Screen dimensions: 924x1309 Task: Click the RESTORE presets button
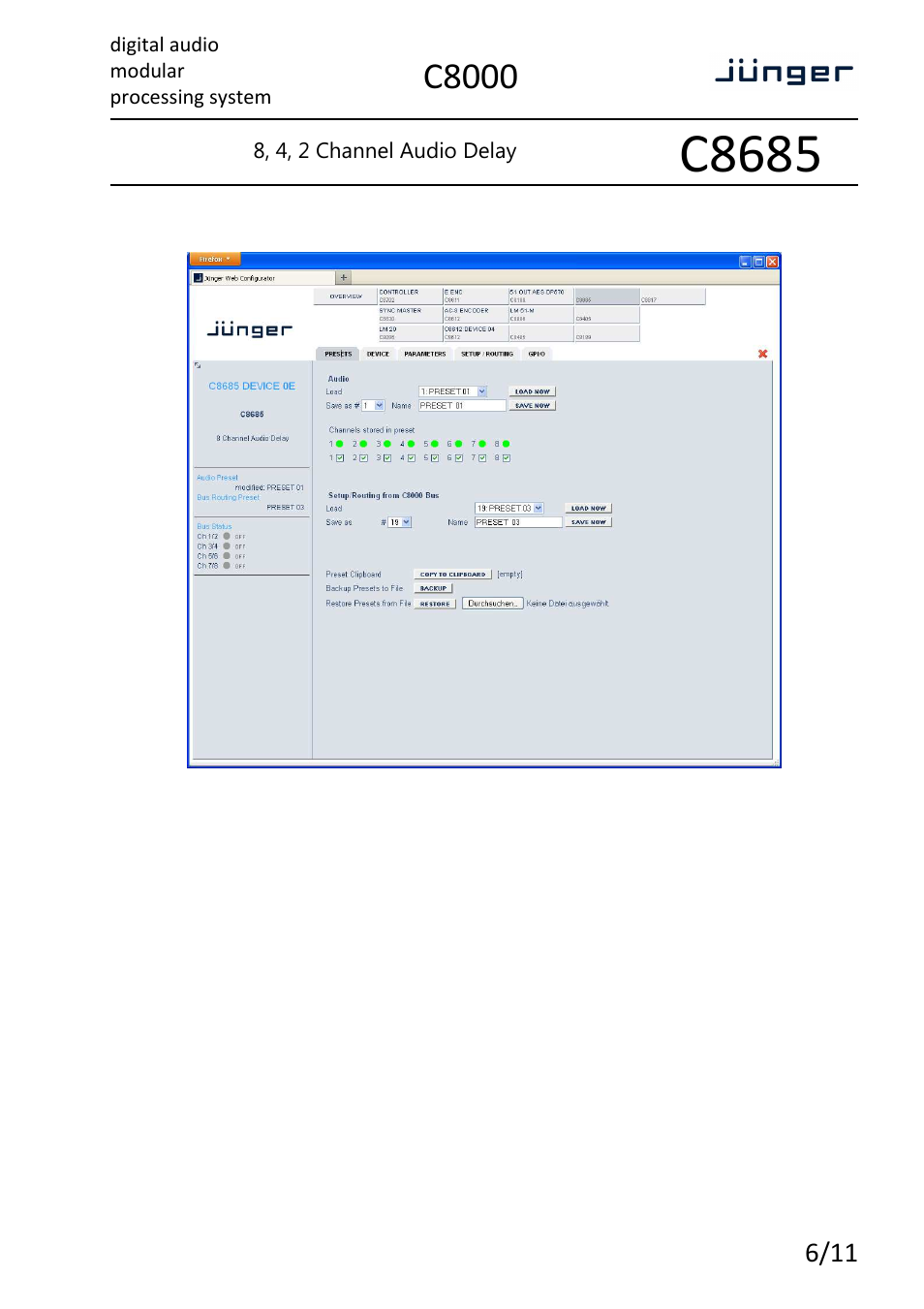pos(435,604)
